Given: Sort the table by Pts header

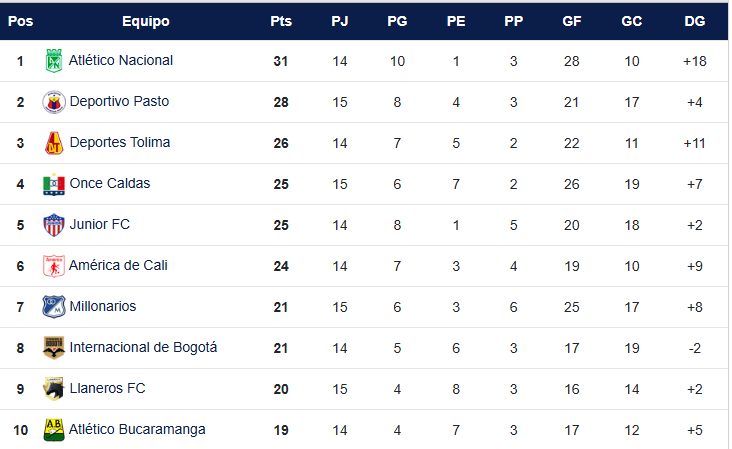Looking at the screenshot, I should [x=281, y=21].
